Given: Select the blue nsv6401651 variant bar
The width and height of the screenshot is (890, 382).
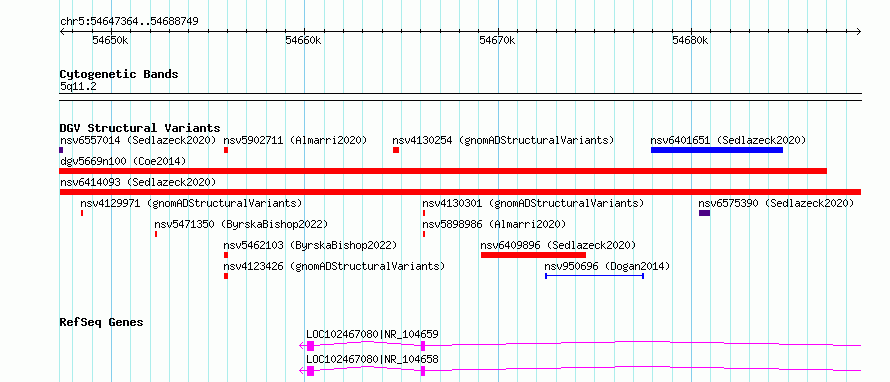Looking at the screenshot, I should coord(717,150).
